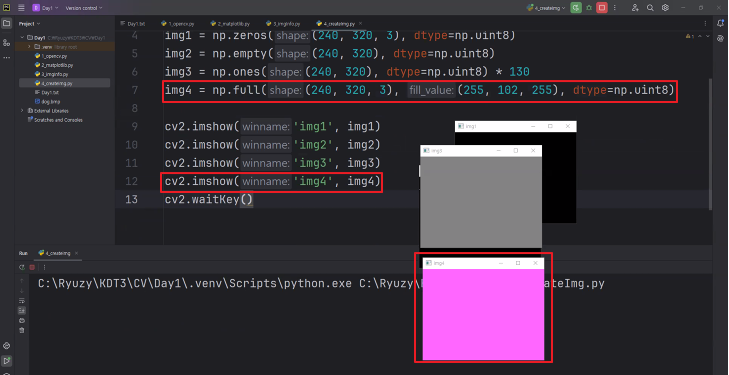This screenshot has width=729, height=375.
Task: Go to next highlighted problem arrow
Action: click(x=708, y=36)
